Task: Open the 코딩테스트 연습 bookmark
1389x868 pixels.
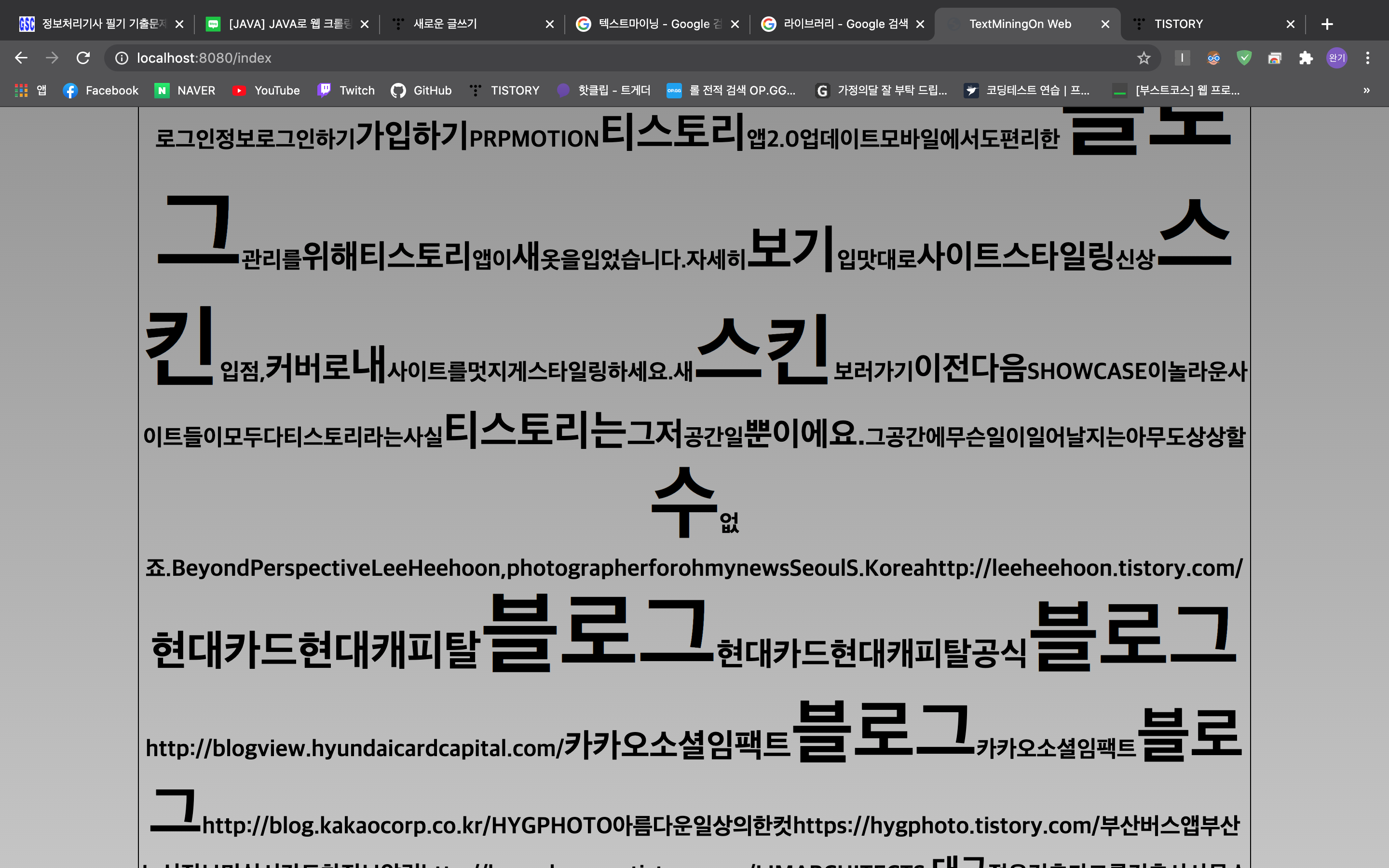Action: point(1027,90)
